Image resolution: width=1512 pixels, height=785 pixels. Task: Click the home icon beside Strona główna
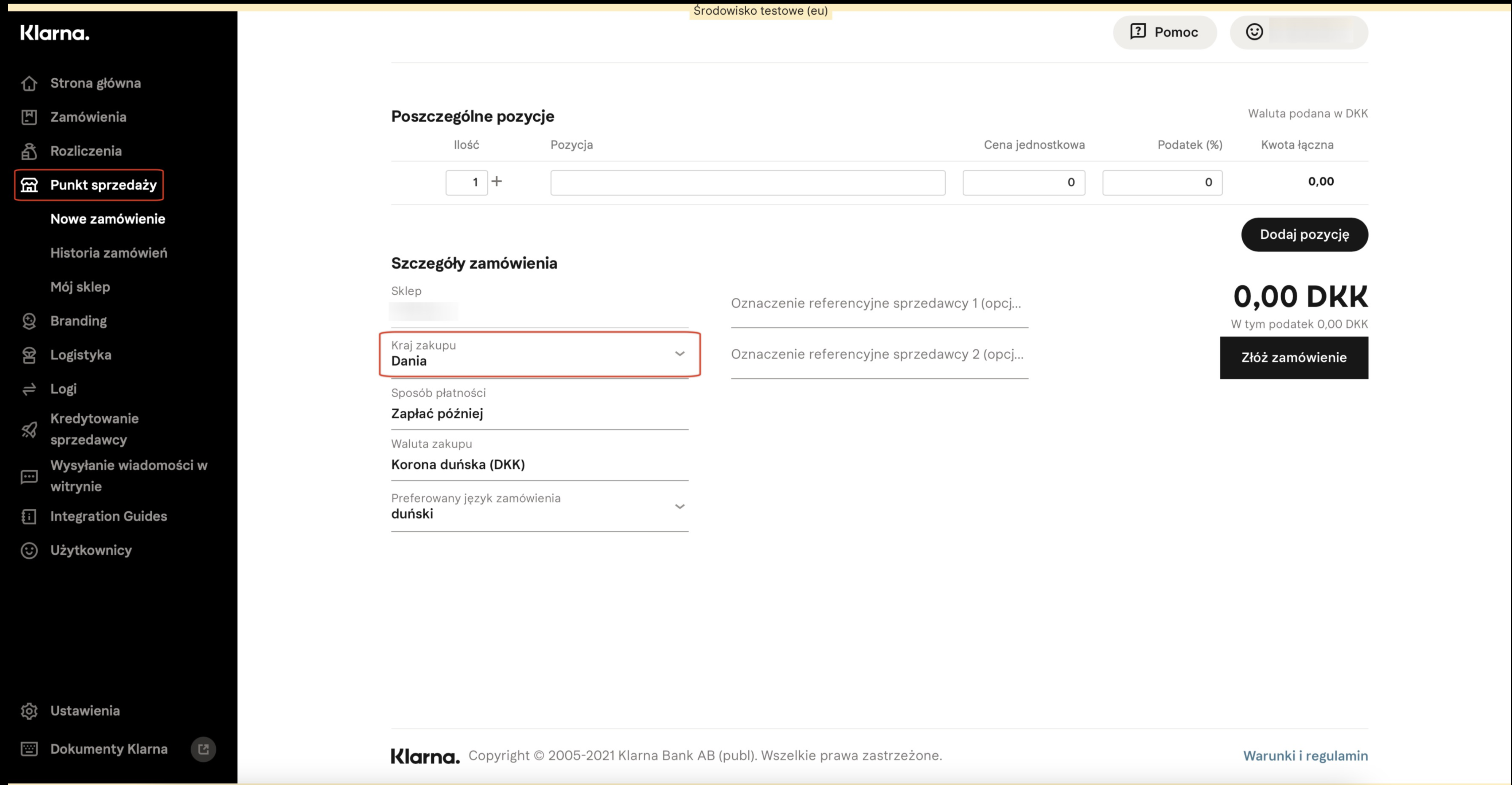click(x=29, y=83)
